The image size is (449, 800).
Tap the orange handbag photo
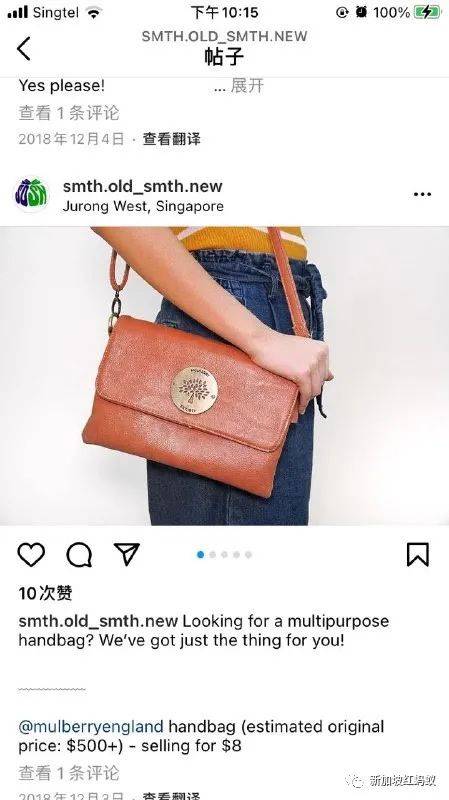coord(224,376)
